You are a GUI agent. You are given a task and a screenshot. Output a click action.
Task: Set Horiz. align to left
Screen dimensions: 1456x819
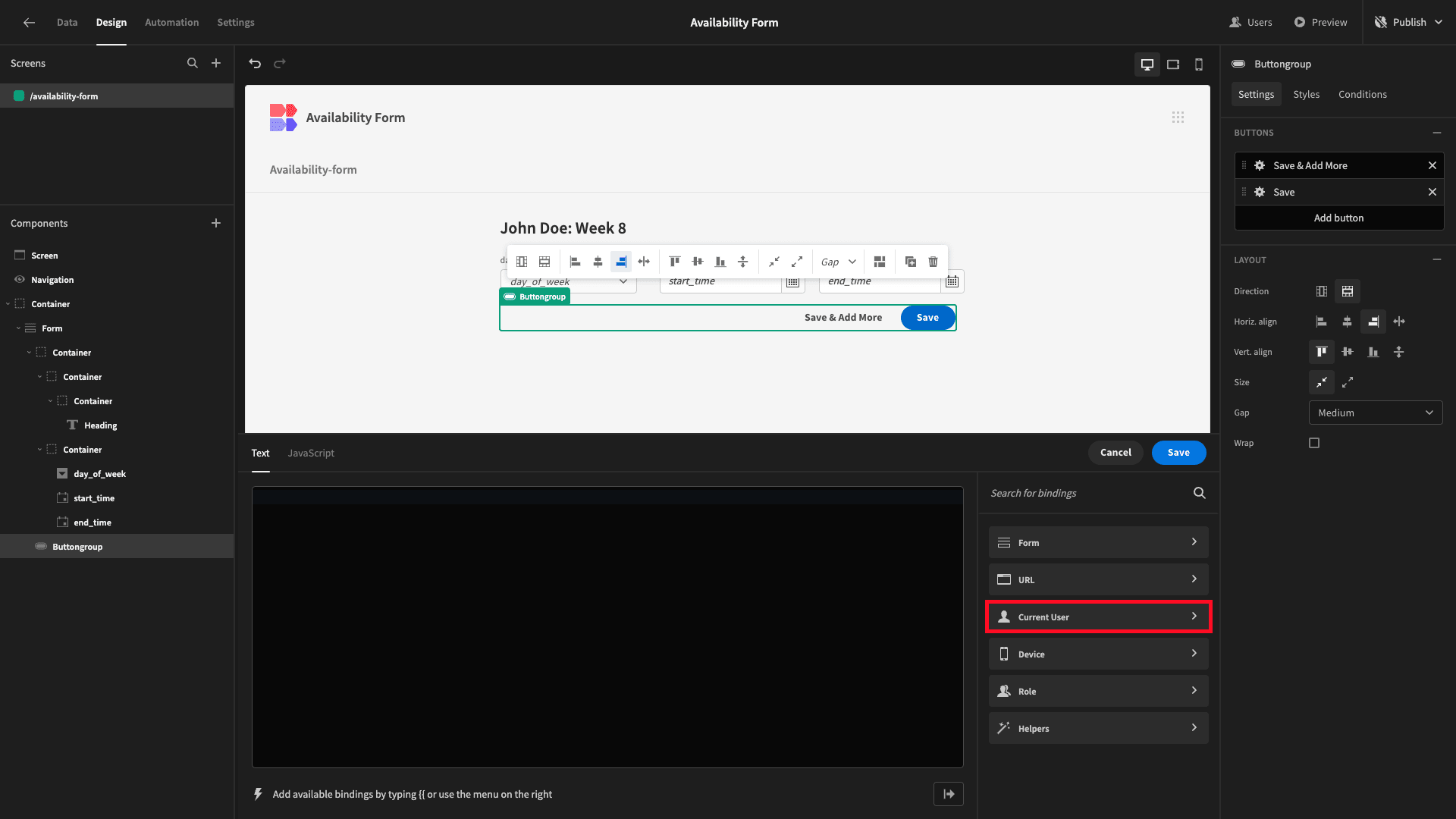(1321, 322)
